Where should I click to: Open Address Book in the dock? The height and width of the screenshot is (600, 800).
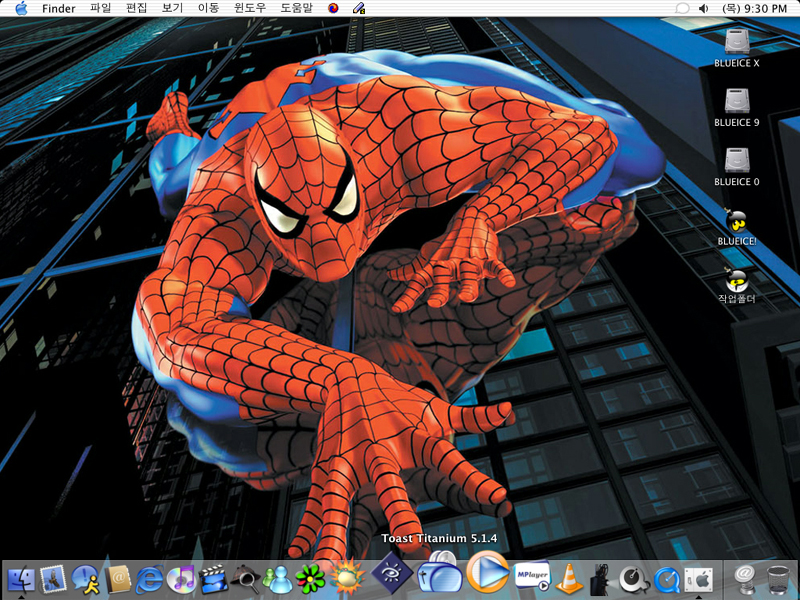(x=120, y=578)
